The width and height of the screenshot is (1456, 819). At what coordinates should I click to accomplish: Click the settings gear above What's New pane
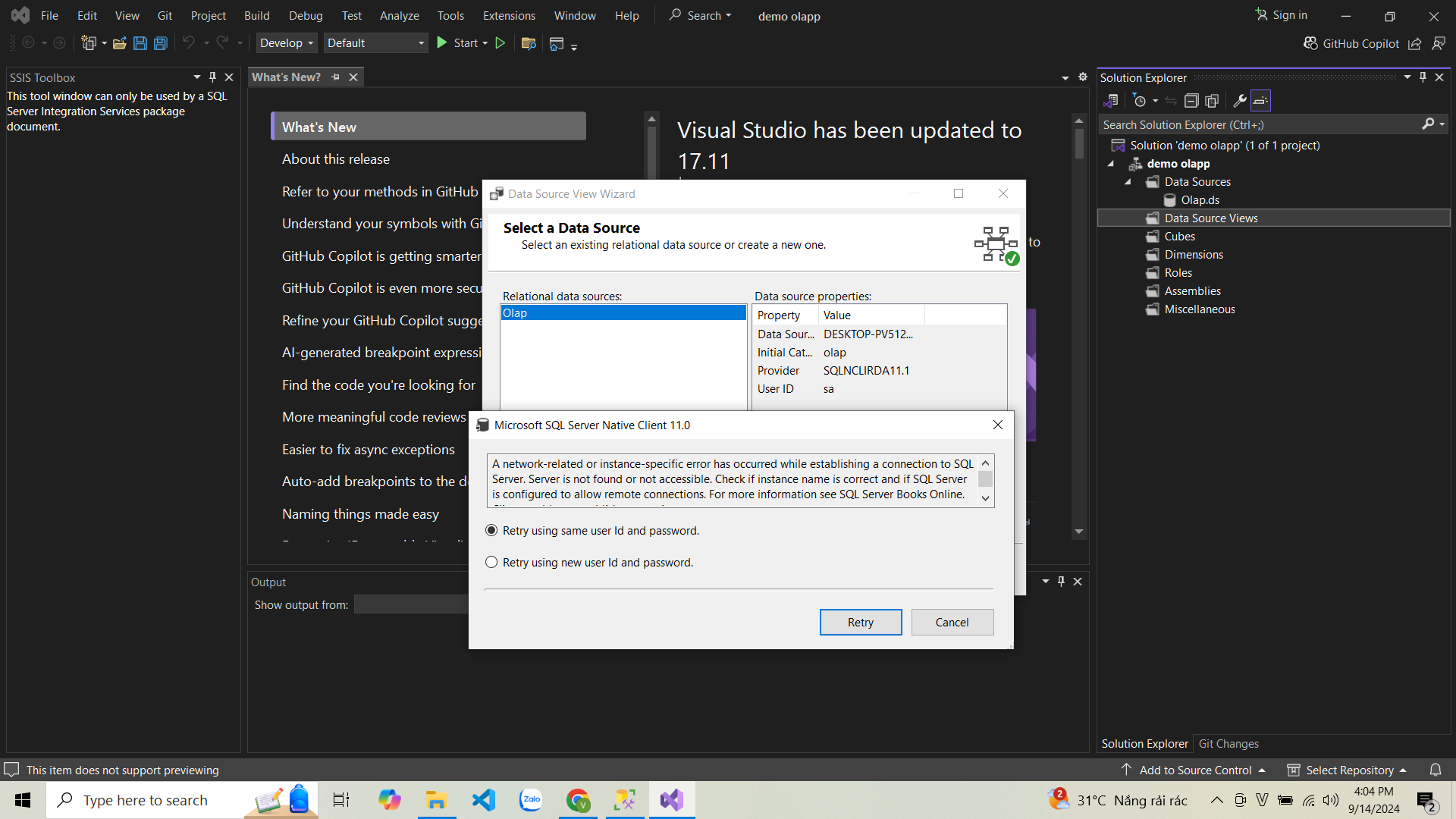click(1083, 77)
